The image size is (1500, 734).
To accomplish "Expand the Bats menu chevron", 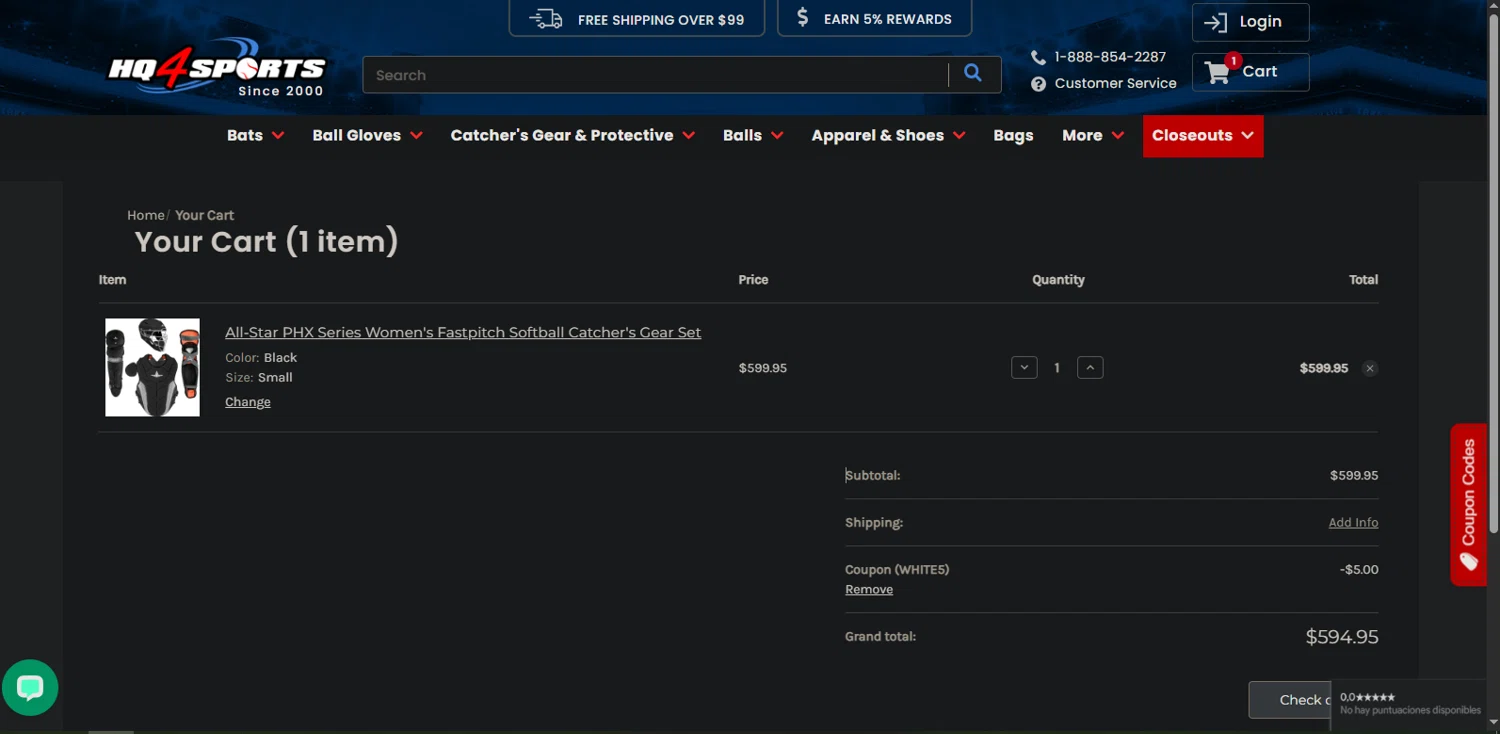I will (278, 136).
